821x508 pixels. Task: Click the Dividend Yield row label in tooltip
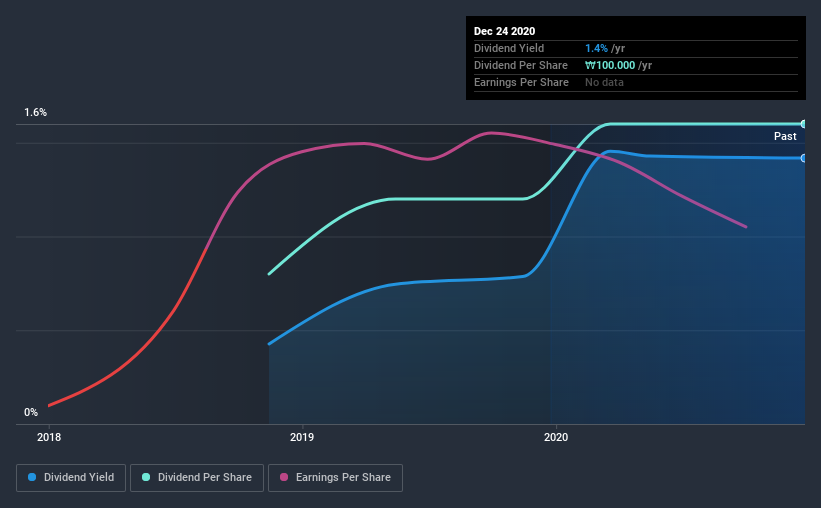pos(509,48)
